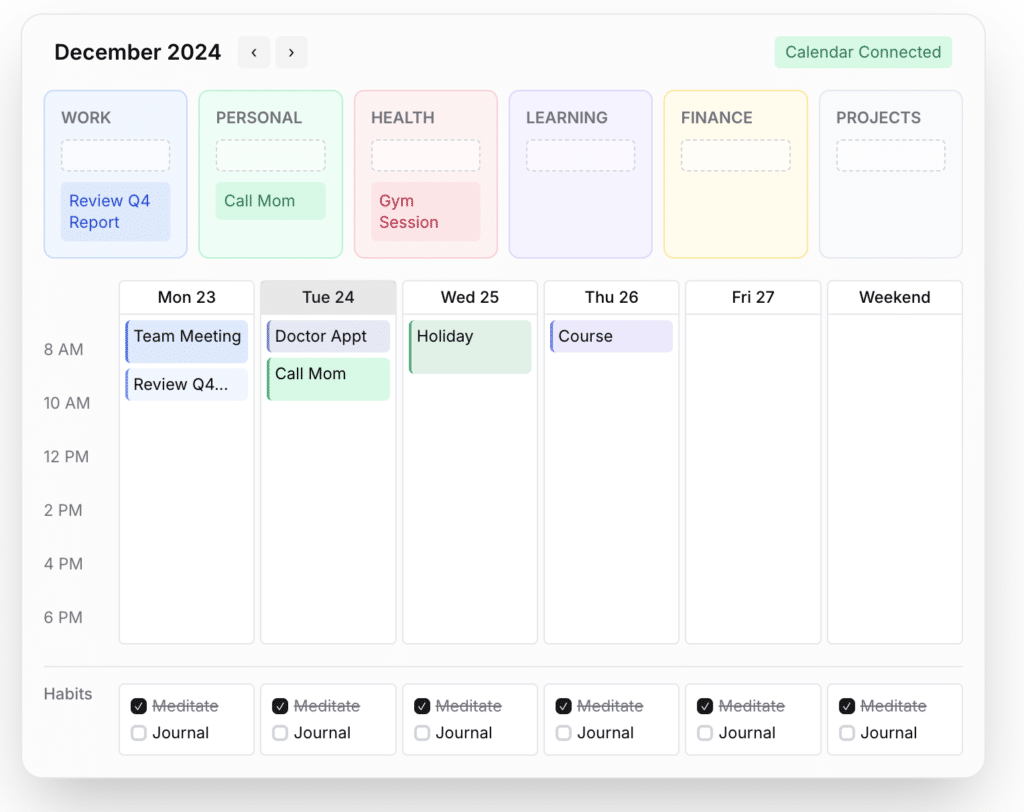Viewport: 1024px width, 812px height.
Task: Check the Journal habit for Weekend
Action: pos(847,733)
